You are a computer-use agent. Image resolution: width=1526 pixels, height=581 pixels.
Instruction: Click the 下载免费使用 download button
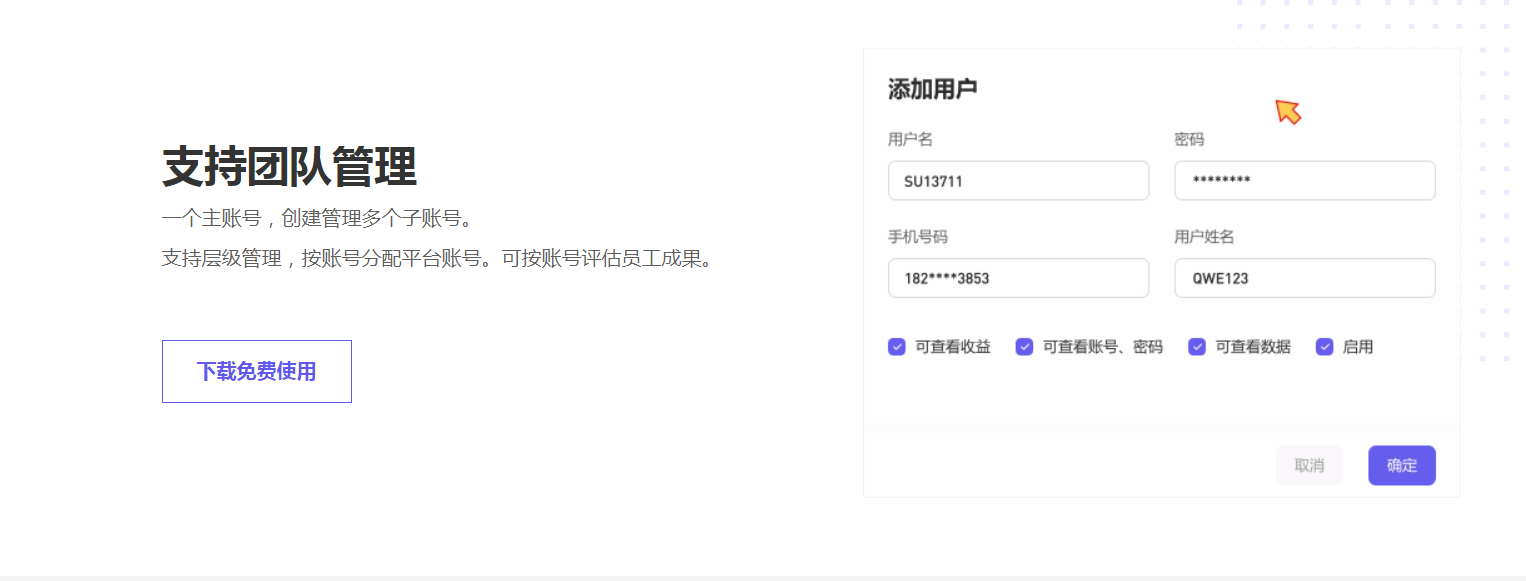click(256, 371)
